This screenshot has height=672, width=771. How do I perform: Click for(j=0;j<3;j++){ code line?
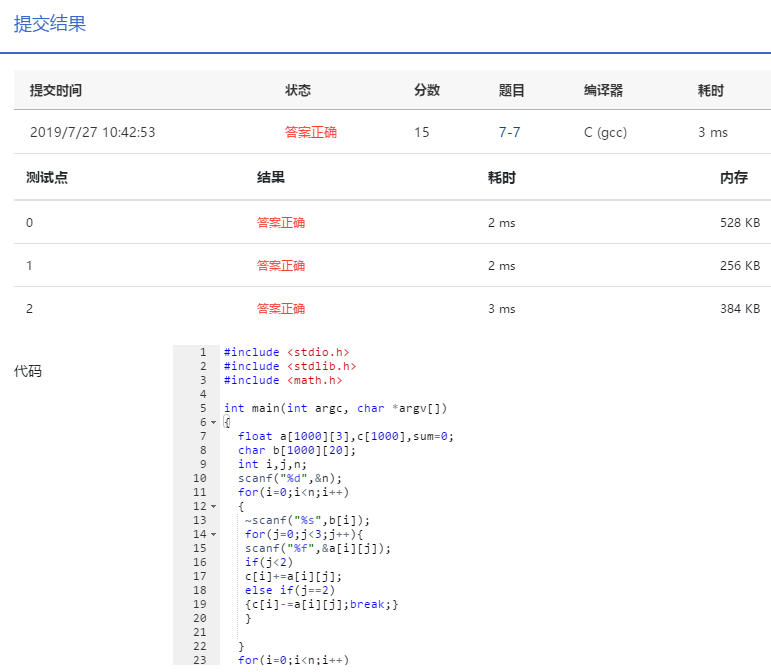point(304,534)
